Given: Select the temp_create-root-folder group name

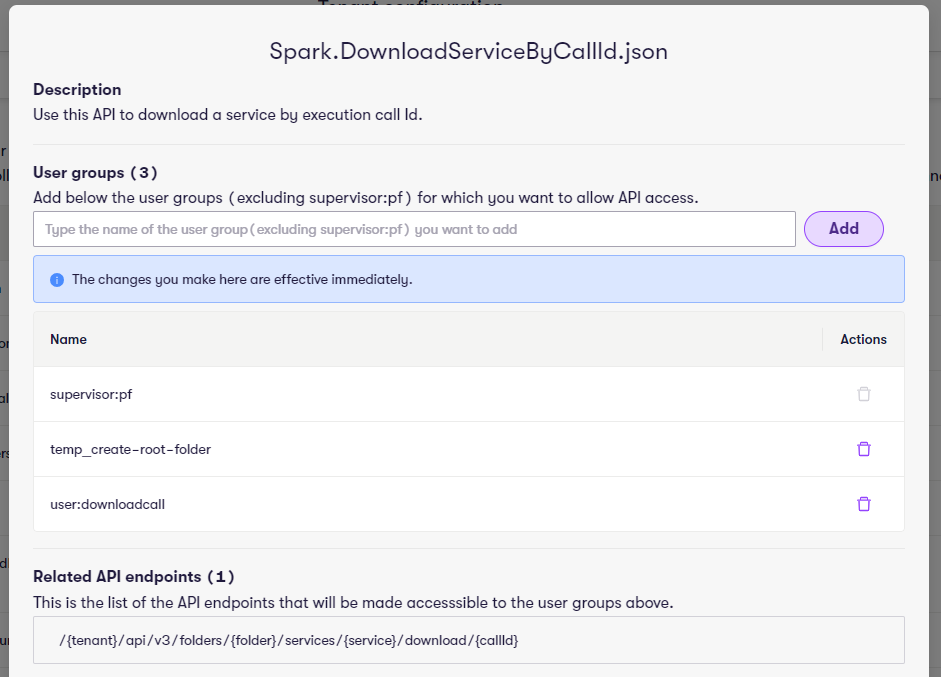Looking at the screenshot, I should 130,449.
